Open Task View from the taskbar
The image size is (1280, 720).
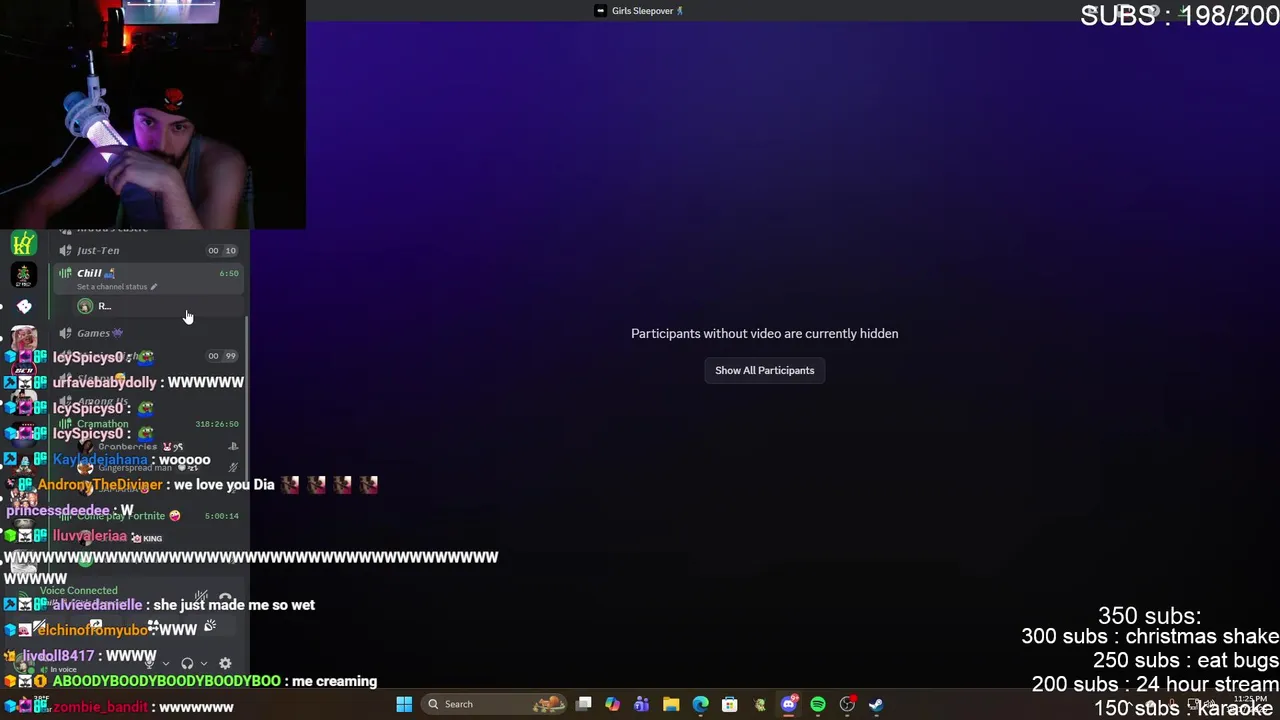tap(584, 704)
